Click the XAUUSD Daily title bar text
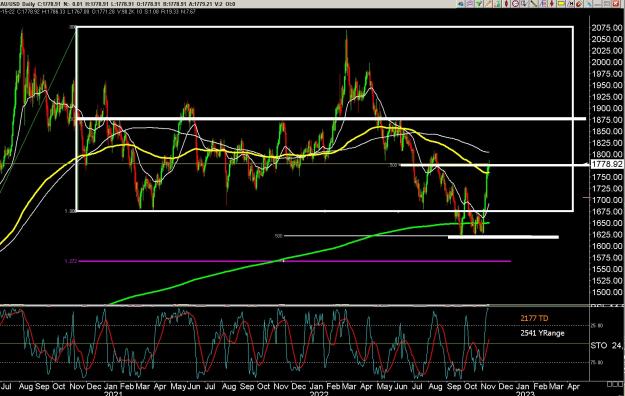Image resolution: width=625 pixels, height=396 pixels. click(x=18, y=4)
